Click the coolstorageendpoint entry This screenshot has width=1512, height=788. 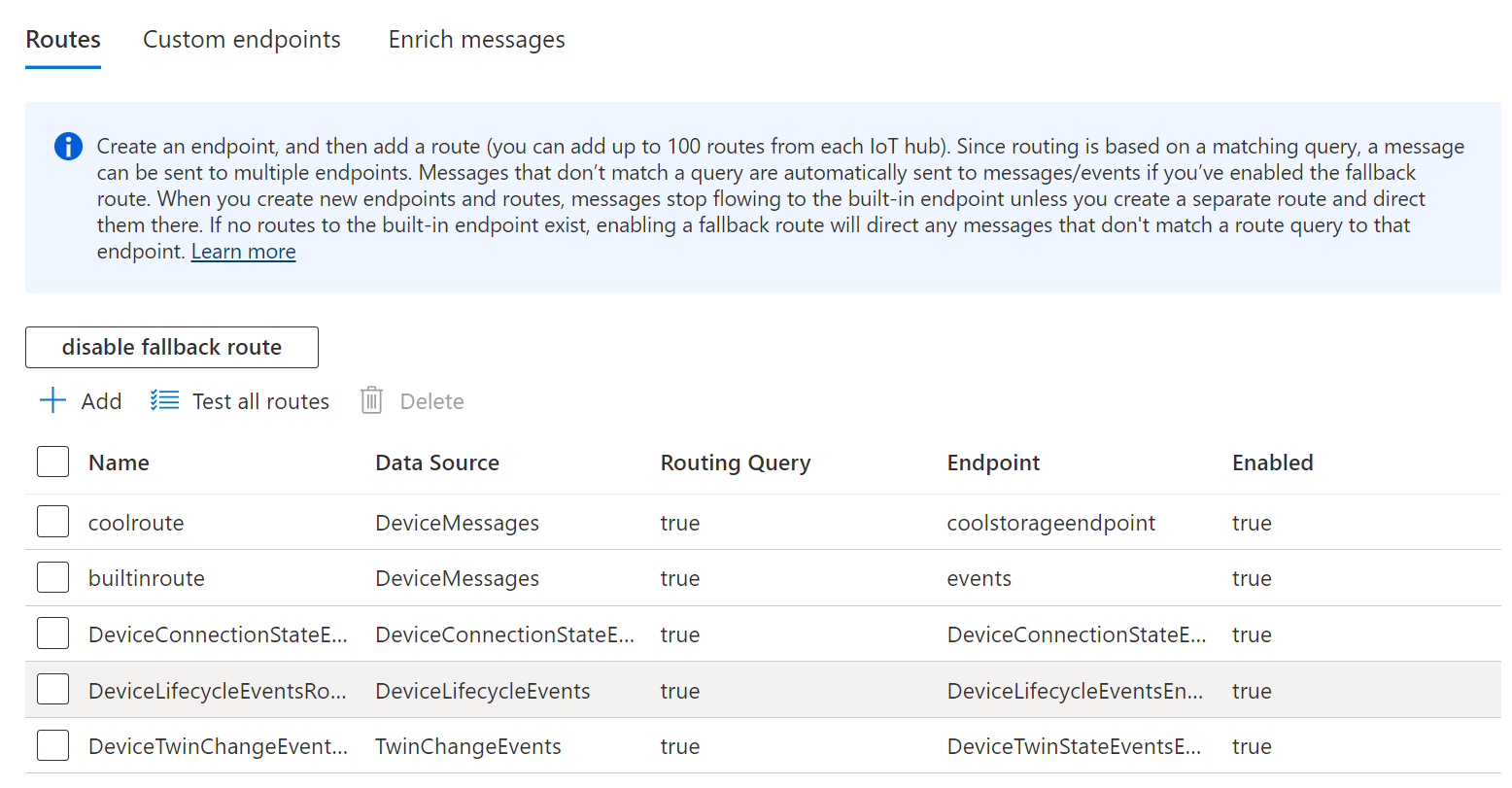click(1050, 521)
